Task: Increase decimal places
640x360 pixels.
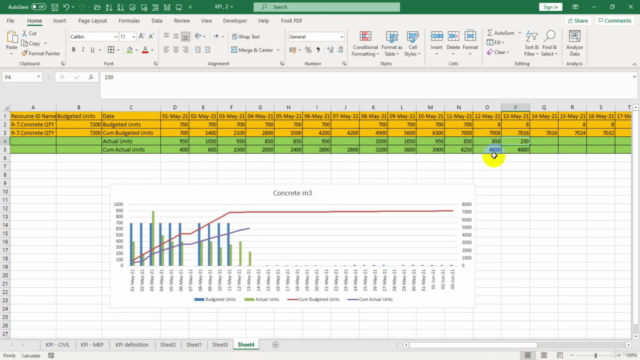Action: coord(330,50)
